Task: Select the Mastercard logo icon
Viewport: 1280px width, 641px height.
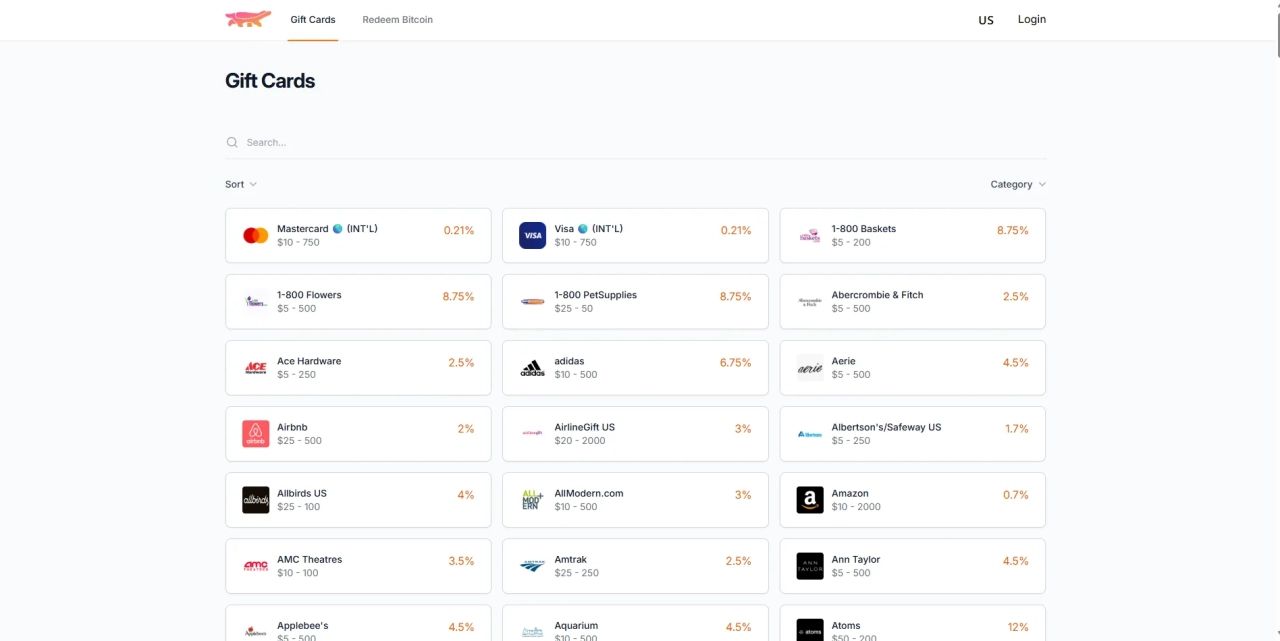Action: 255,235
